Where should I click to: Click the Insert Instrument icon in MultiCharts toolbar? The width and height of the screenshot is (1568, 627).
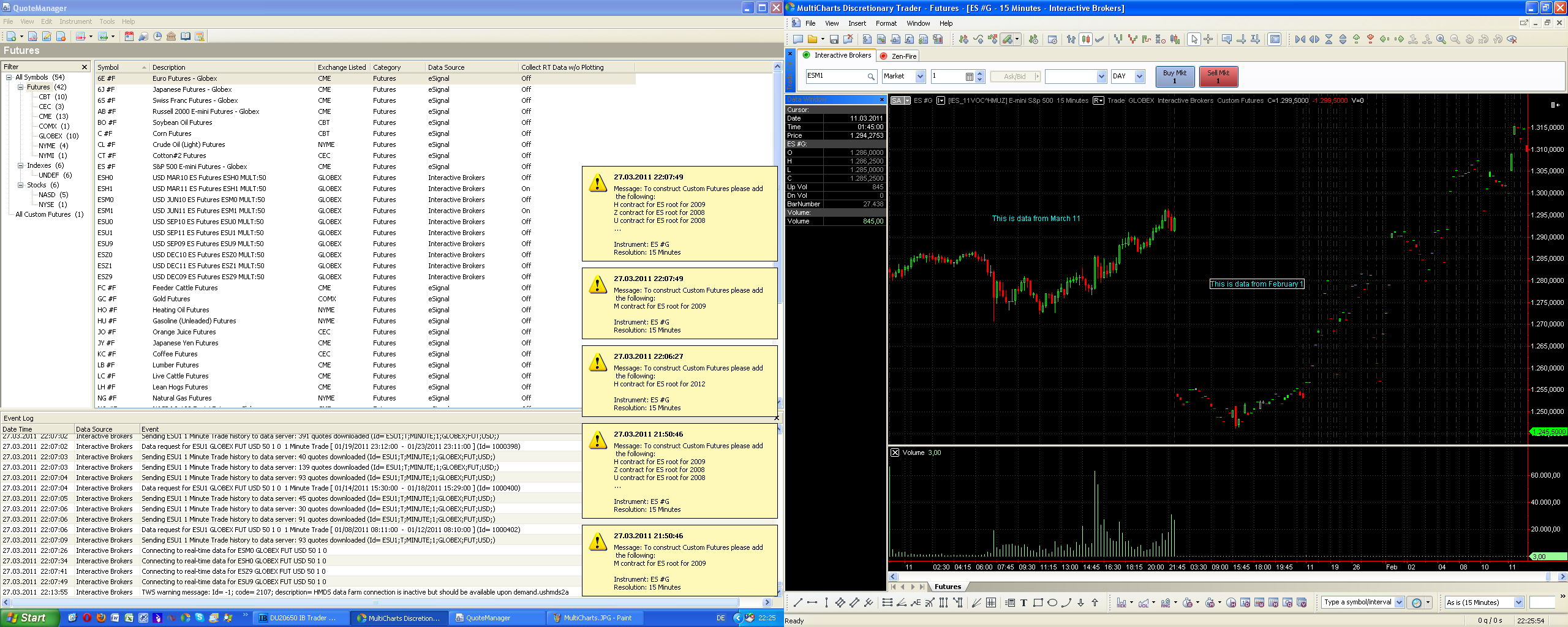click(963, 39)
